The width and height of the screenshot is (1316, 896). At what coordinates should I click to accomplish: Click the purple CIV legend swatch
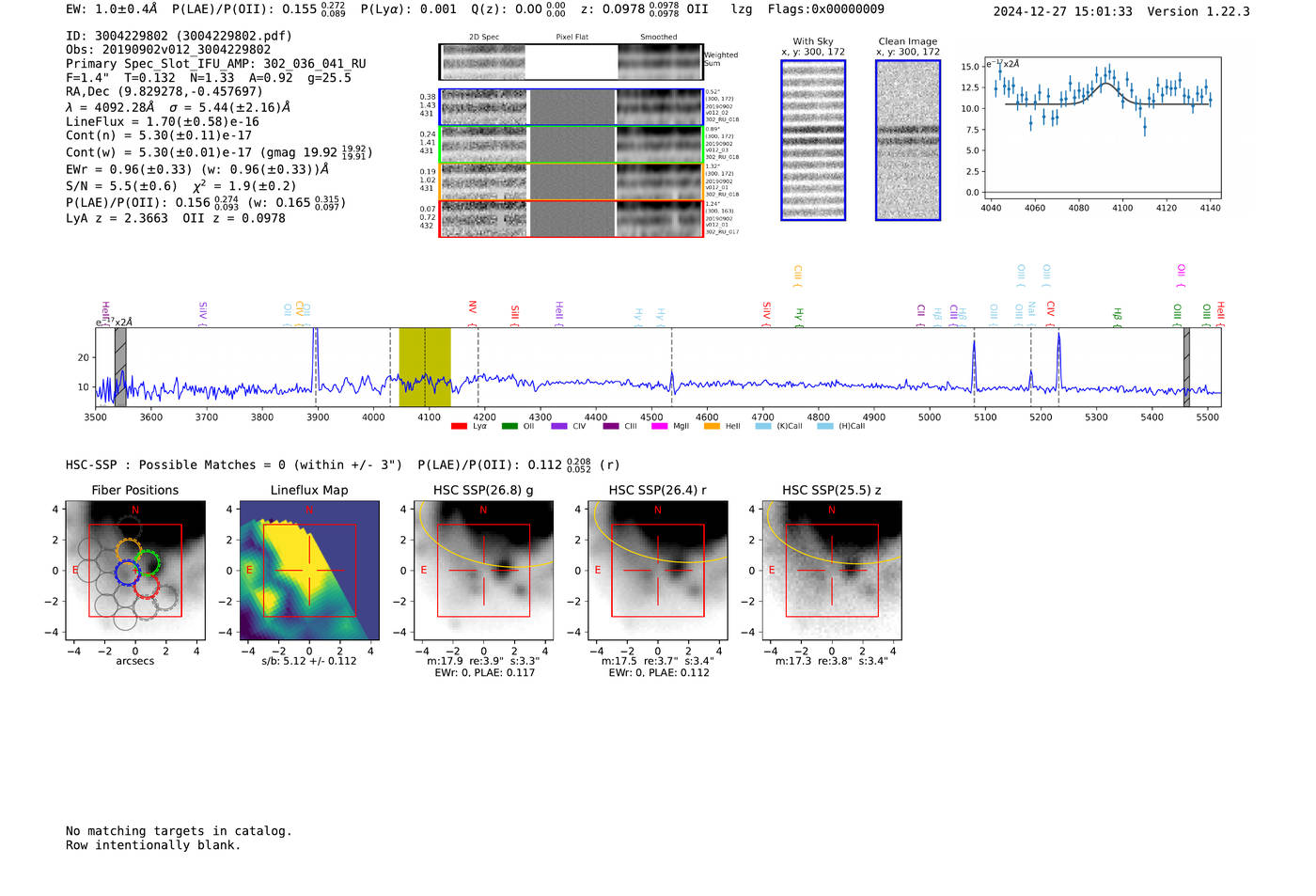[559, 426]
